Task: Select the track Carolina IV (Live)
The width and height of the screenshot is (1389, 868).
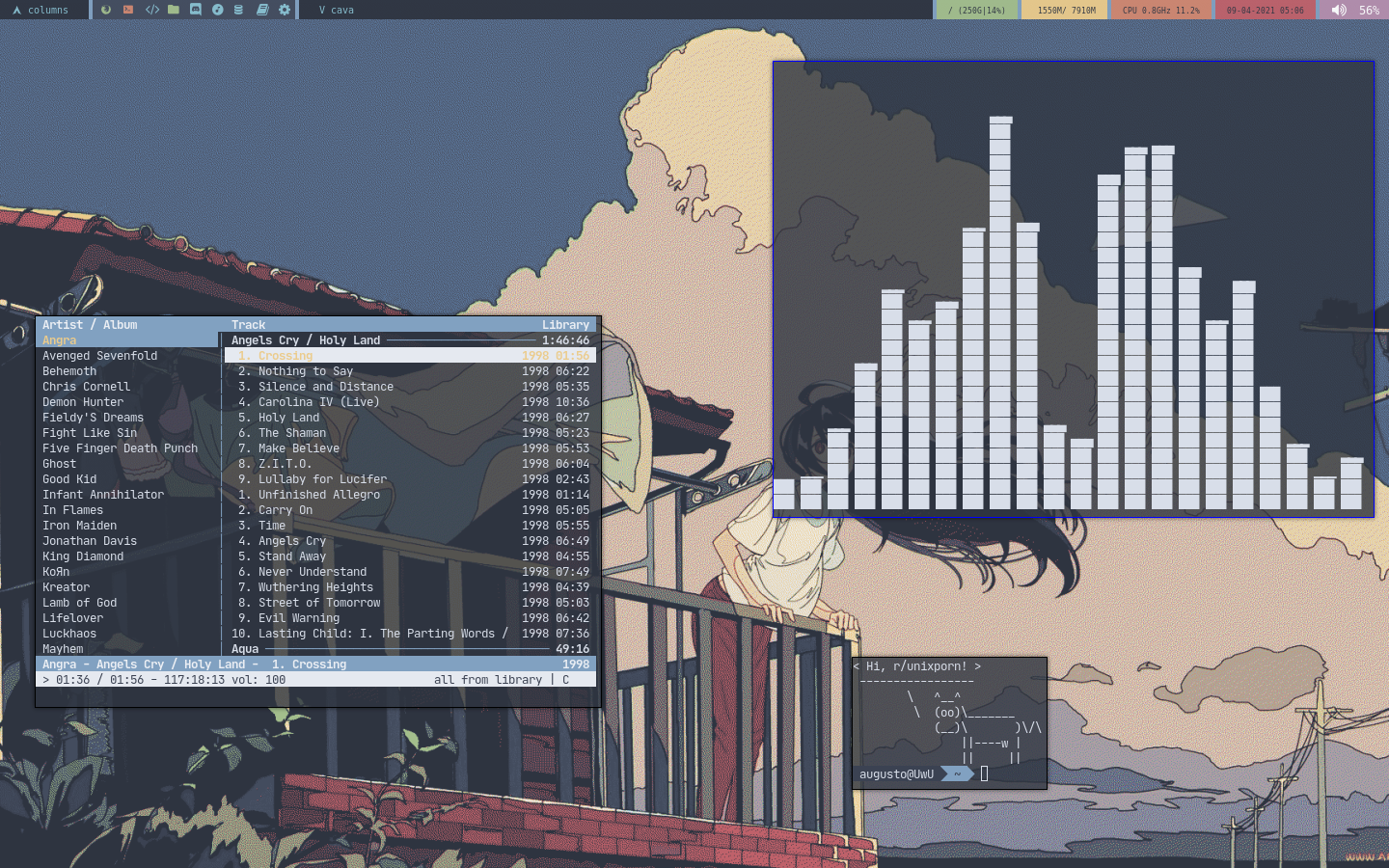Action: (410, 402)
